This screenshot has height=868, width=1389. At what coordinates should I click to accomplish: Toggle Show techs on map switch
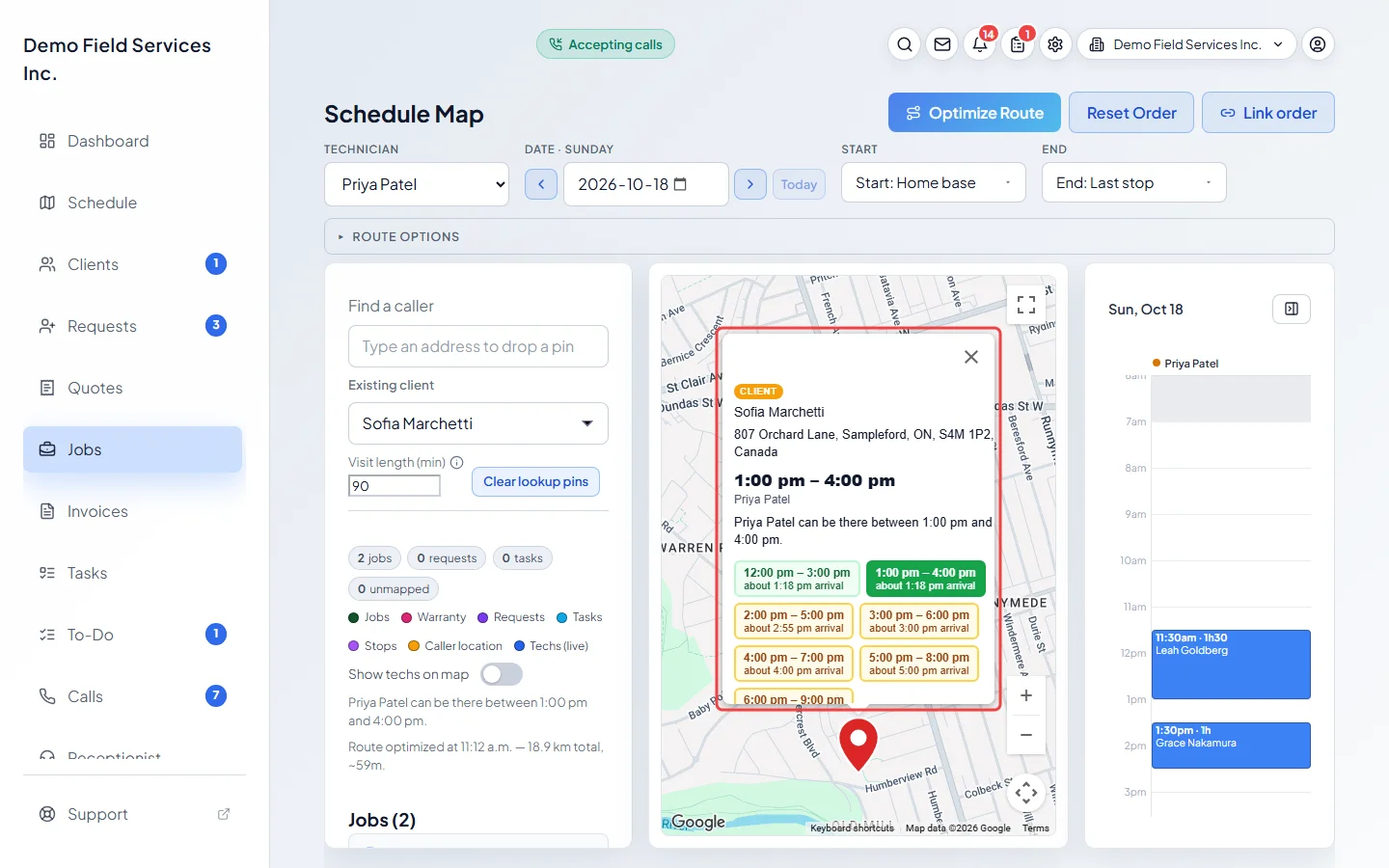point(502,674)
